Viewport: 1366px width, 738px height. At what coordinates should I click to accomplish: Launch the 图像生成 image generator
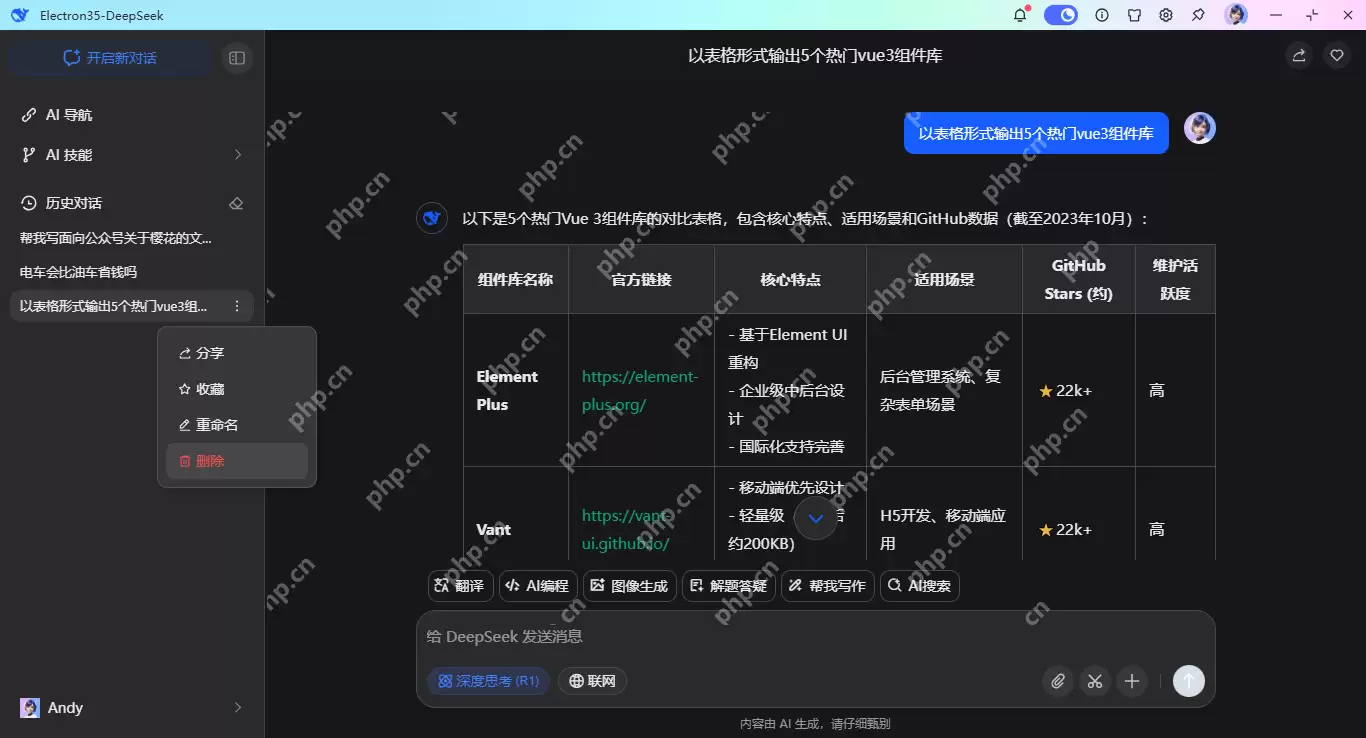pyautogui.click(x=629, y=586)
